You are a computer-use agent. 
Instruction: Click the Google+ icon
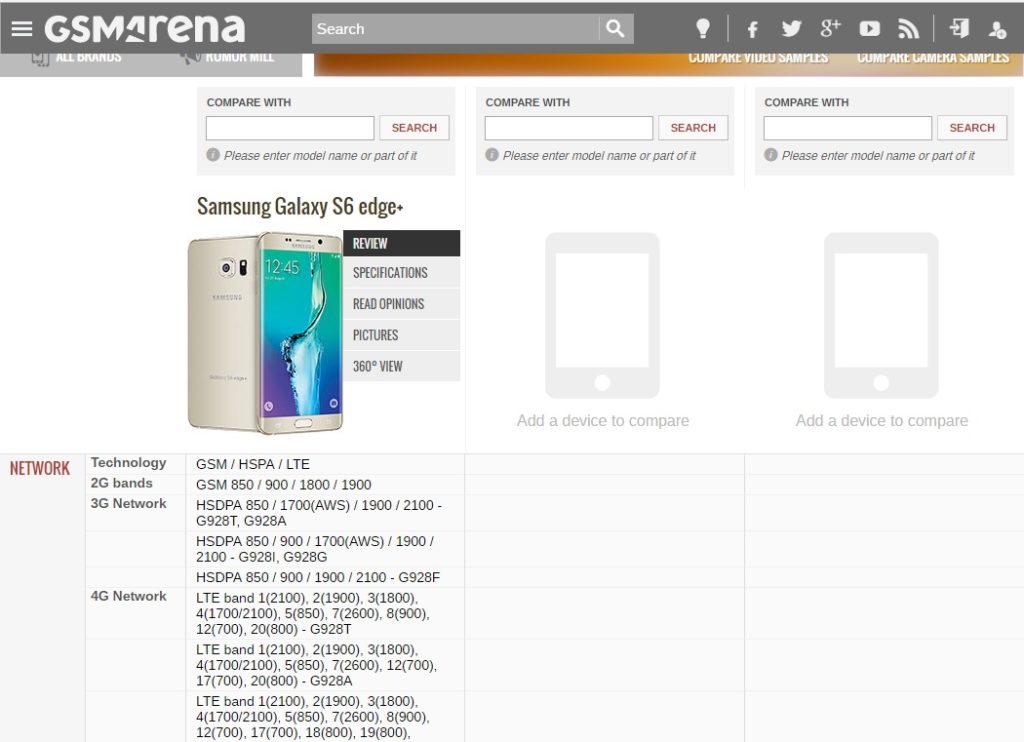point(830,29)
